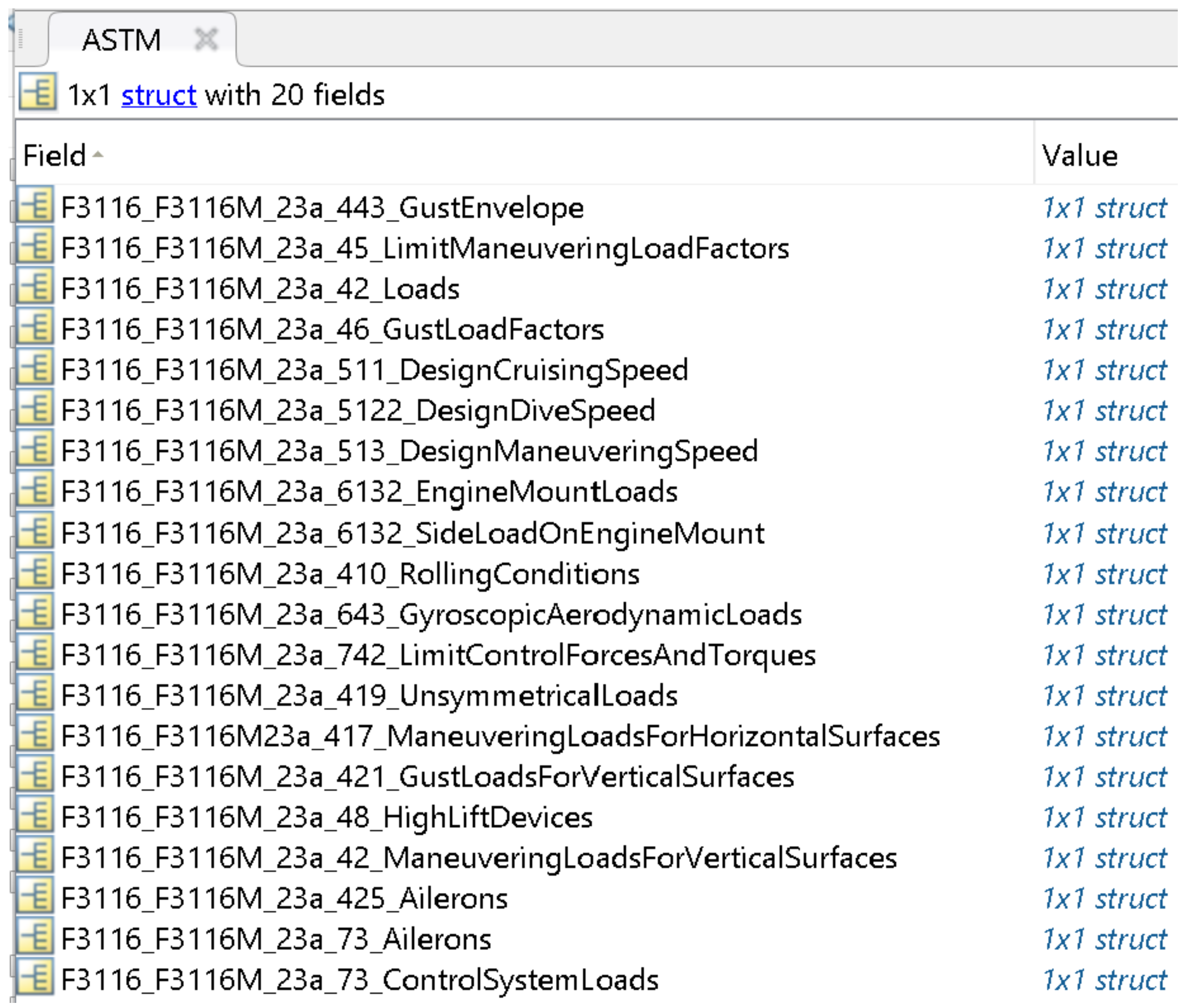Click the sort arrow next to Field
The image size is (1188, 1008).
pos(98,154)
